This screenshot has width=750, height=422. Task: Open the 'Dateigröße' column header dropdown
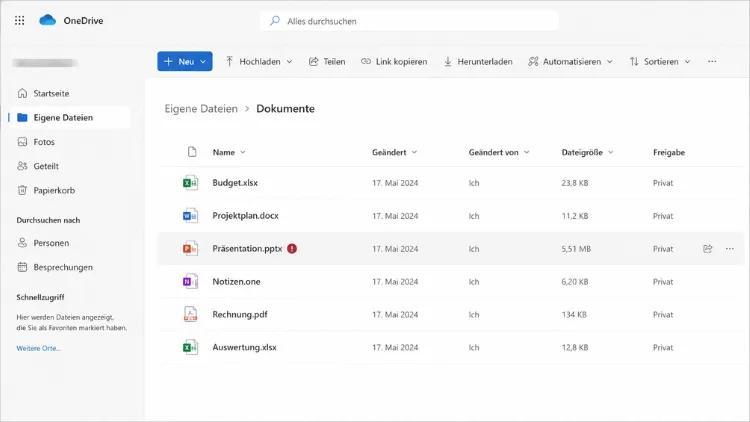coord(610,152)
